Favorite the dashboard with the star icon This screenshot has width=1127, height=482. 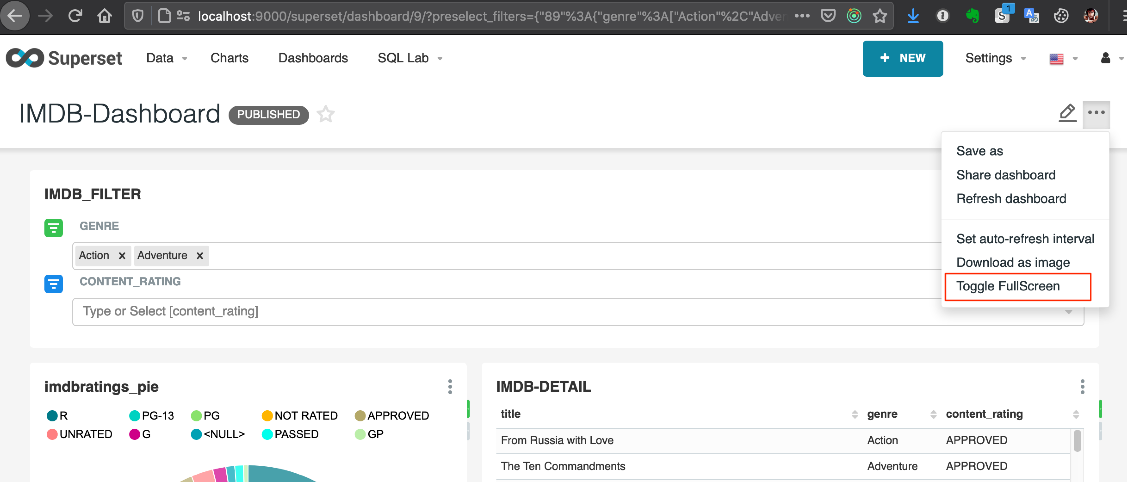[325, 115]
